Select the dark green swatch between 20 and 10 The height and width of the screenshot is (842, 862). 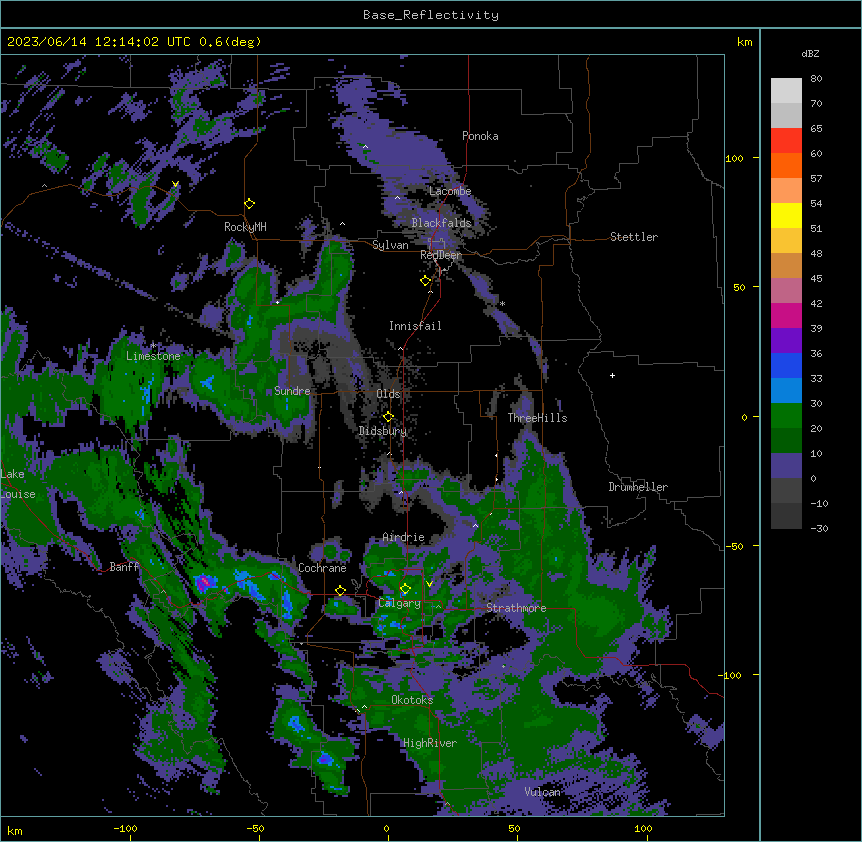[x=786, y=441]
